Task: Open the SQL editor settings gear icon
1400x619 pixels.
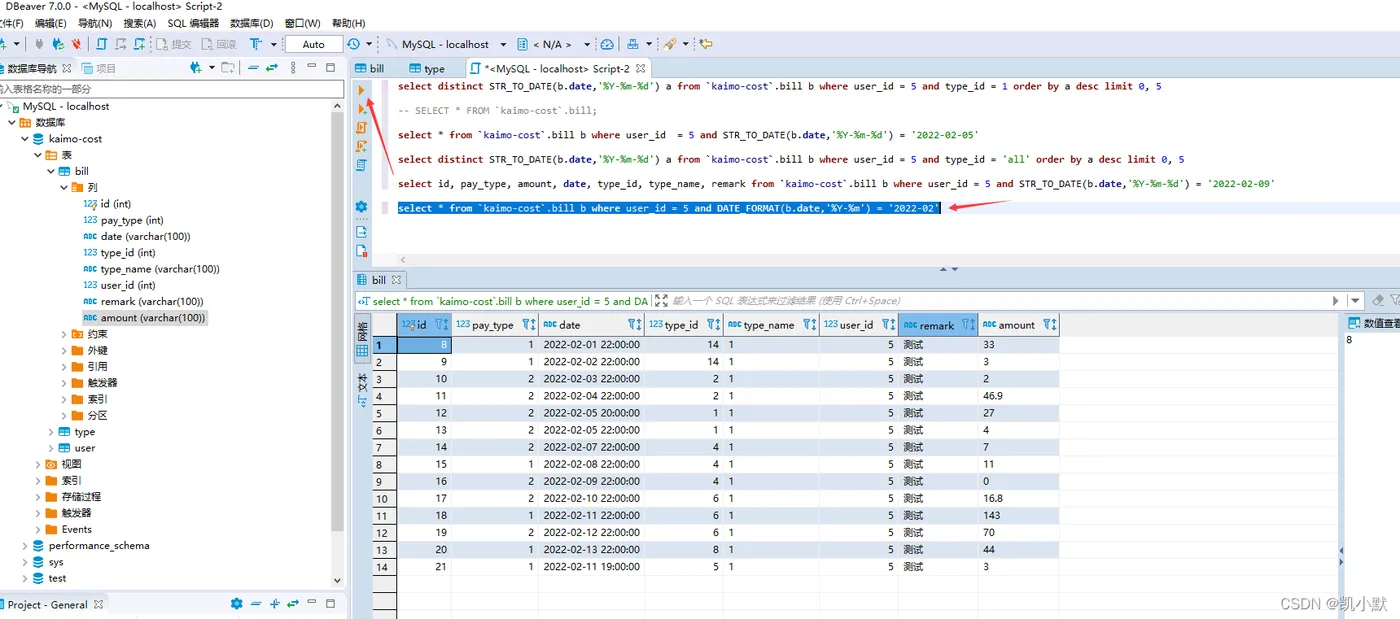Action: tap(362, 207)
